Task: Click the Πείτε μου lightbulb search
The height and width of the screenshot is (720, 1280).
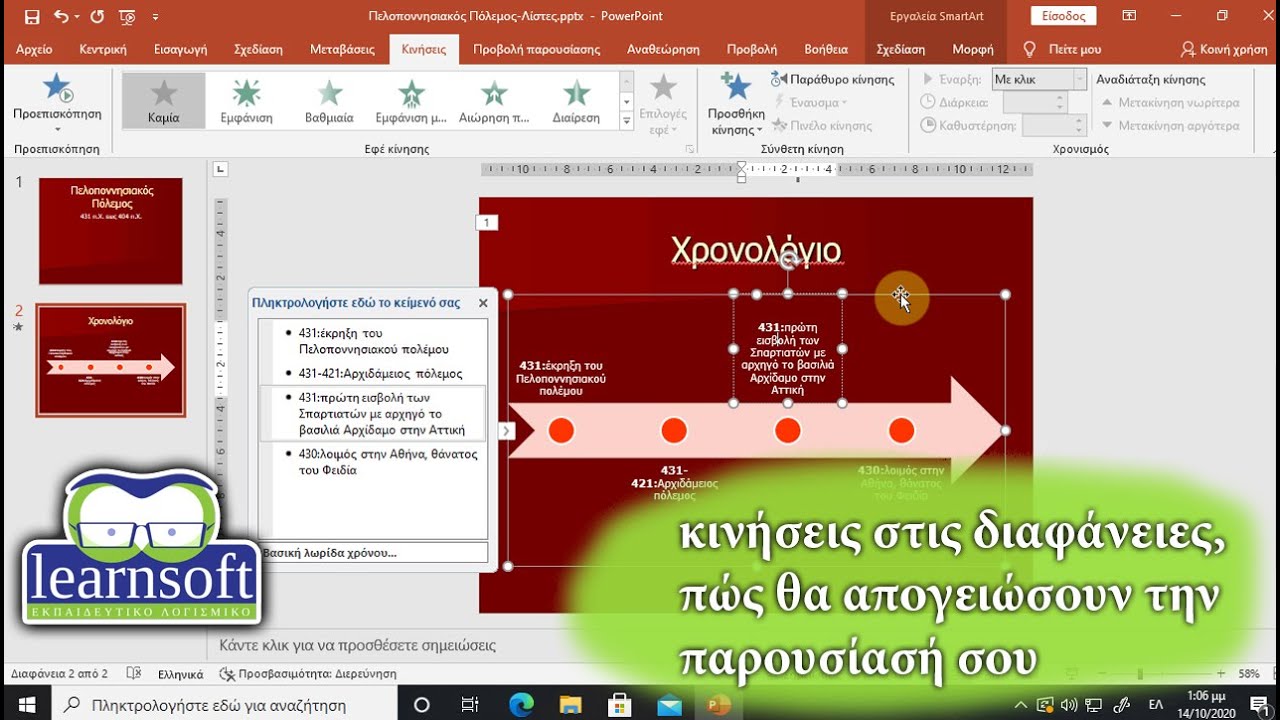Action: (1062, 49)
